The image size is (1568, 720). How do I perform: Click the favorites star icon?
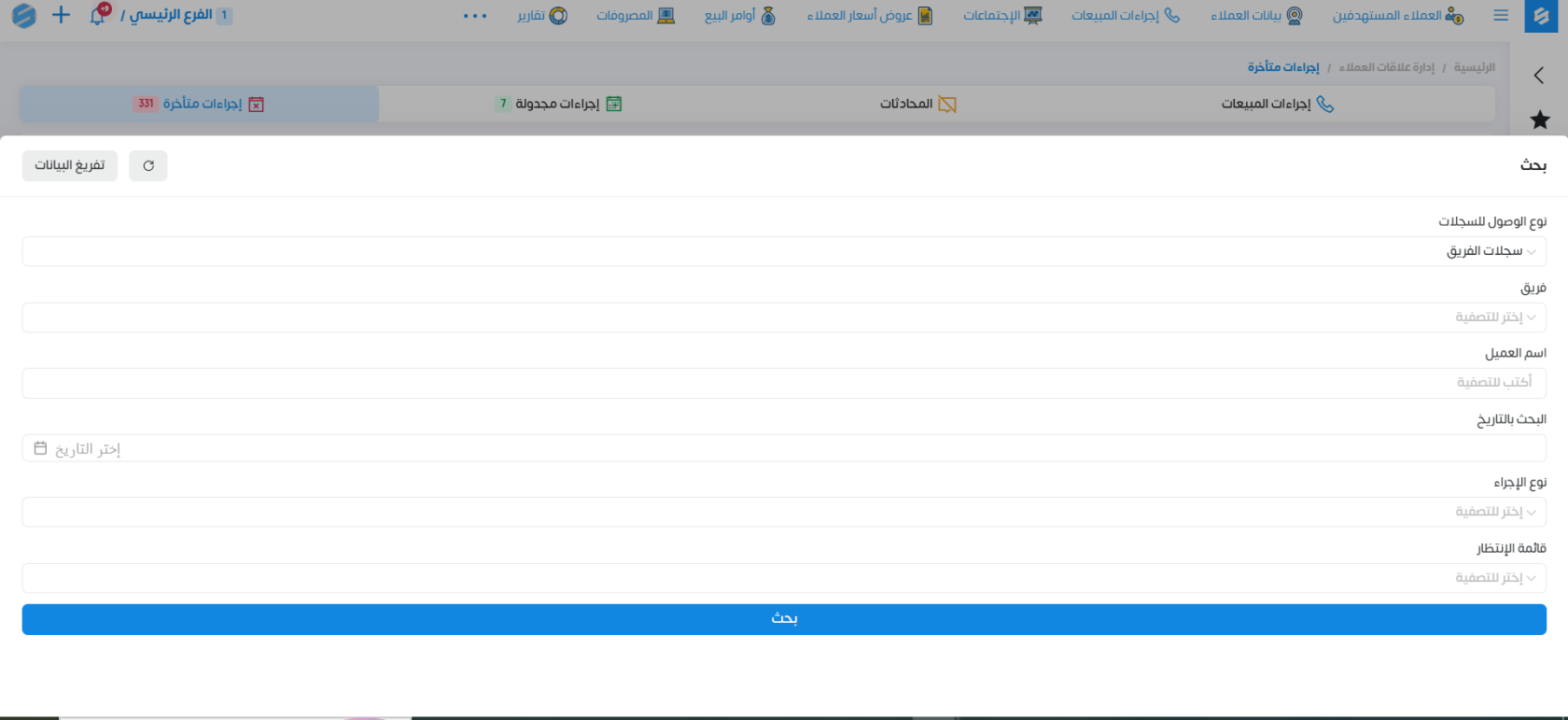coord(1540,120)
